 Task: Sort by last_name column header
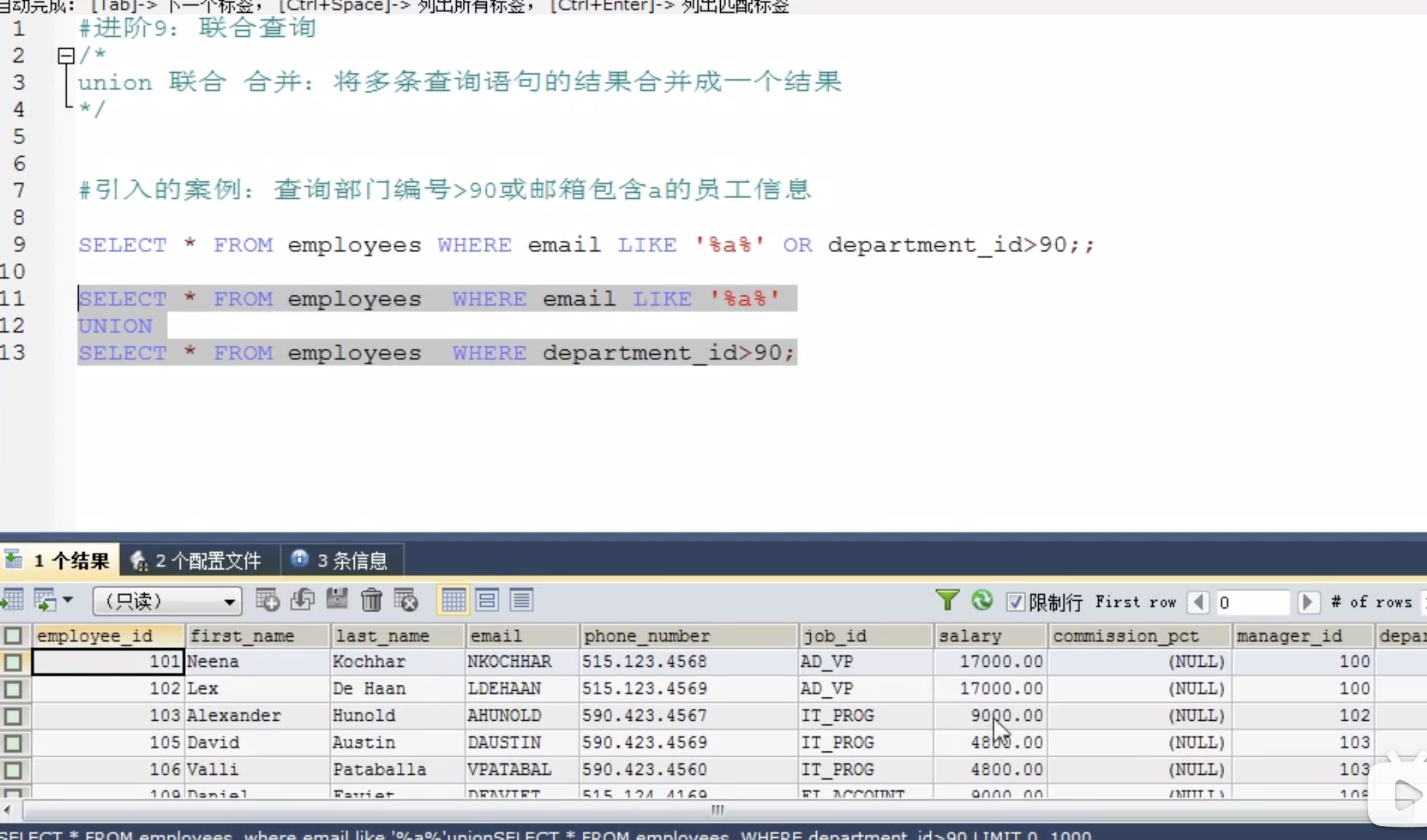tap(398, 636)
